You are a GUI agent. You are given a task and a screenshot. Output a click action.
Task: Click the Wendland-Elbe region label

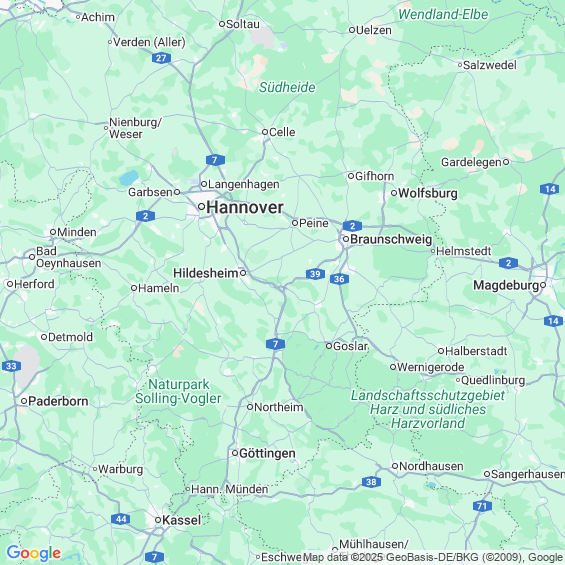coord(443,14)
